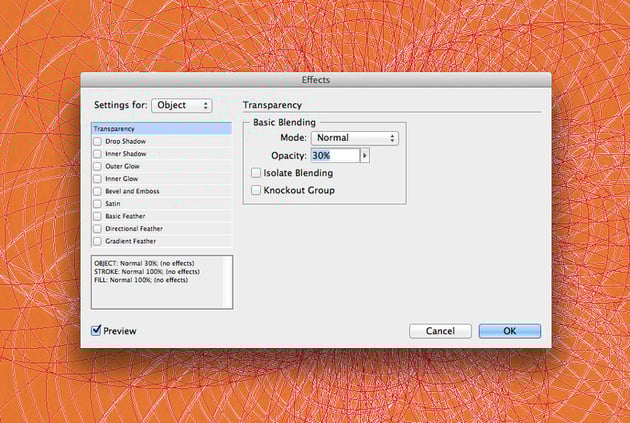Check the Bevel and Emboss box

pos(97,191)
